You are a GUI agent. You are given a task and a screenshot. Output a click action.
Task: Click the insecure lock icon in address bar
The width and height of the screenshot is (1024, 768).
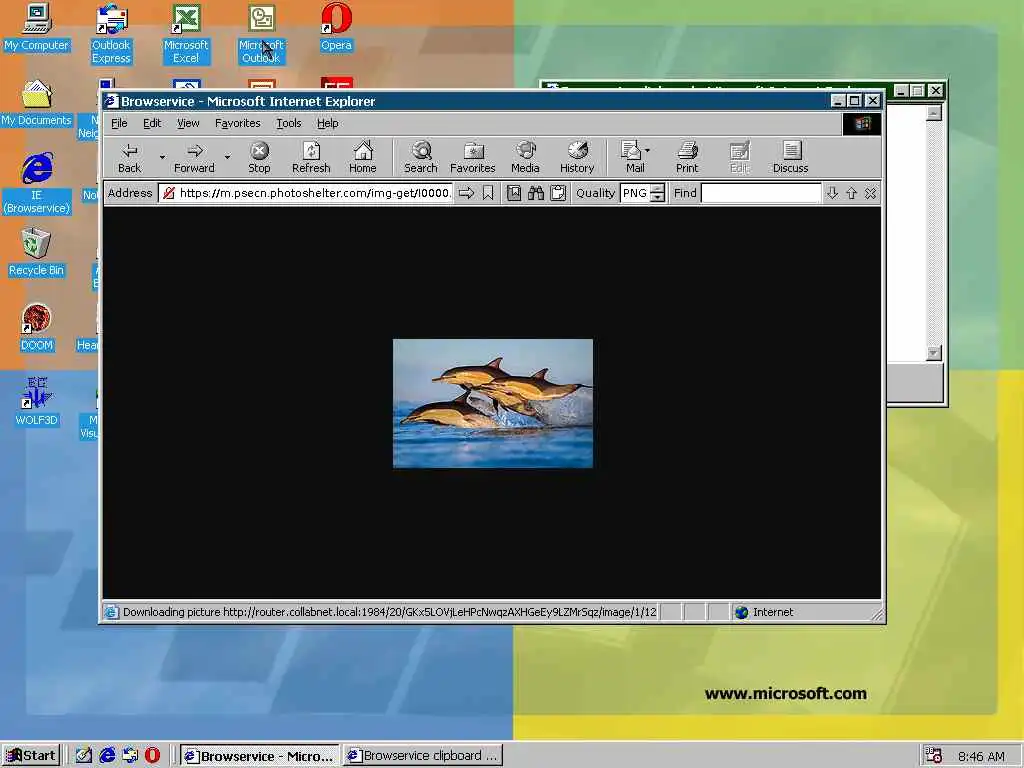coord(168,193)
